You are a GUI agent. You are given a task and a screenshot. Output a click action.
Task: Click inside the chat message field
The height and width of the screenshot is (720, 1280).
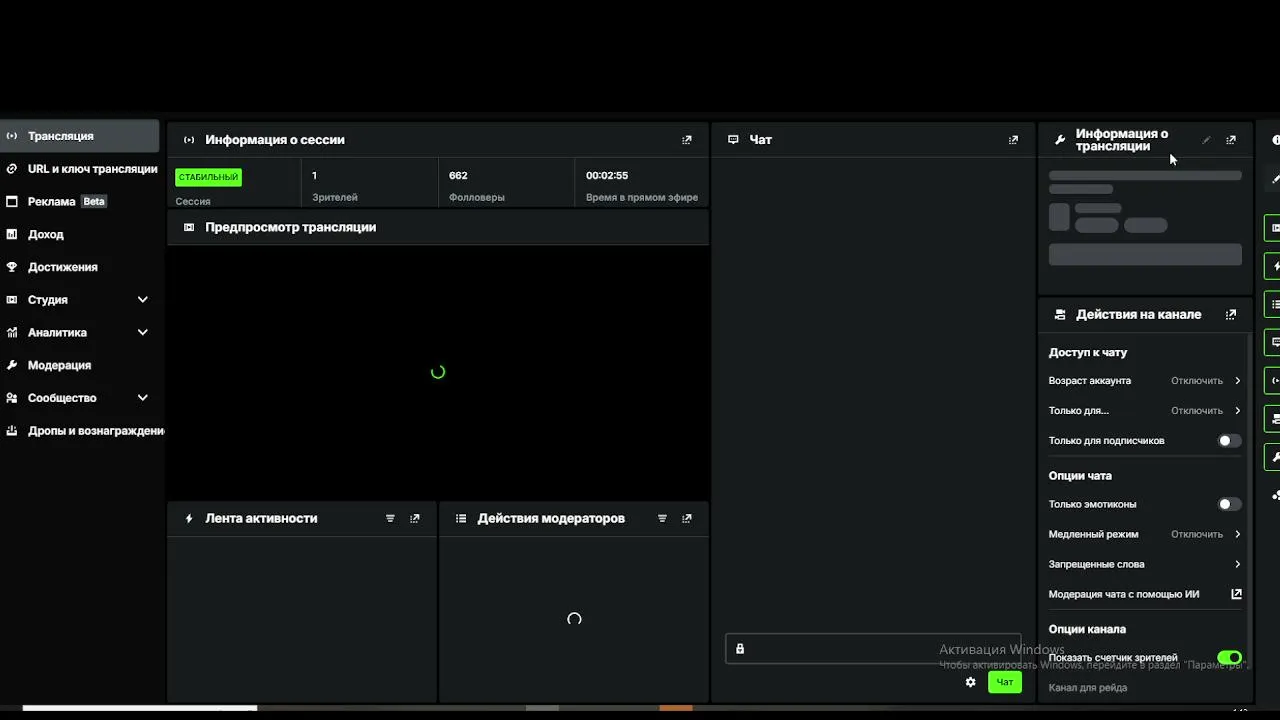coord(872,649)
